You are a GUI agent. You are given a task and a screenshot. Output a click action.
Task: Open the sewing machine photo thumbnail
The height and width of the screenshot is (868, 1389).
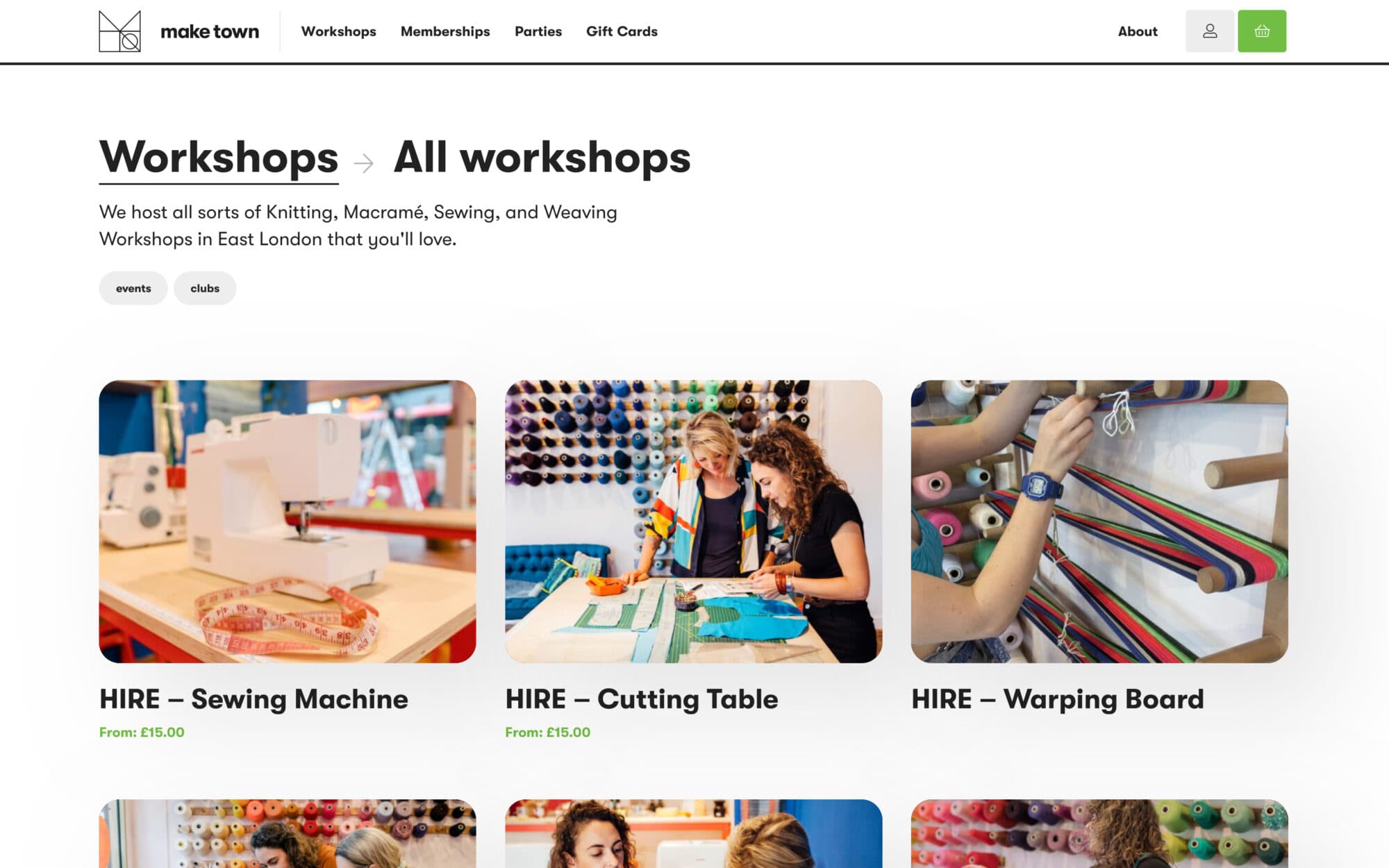[x=288, y=521]
